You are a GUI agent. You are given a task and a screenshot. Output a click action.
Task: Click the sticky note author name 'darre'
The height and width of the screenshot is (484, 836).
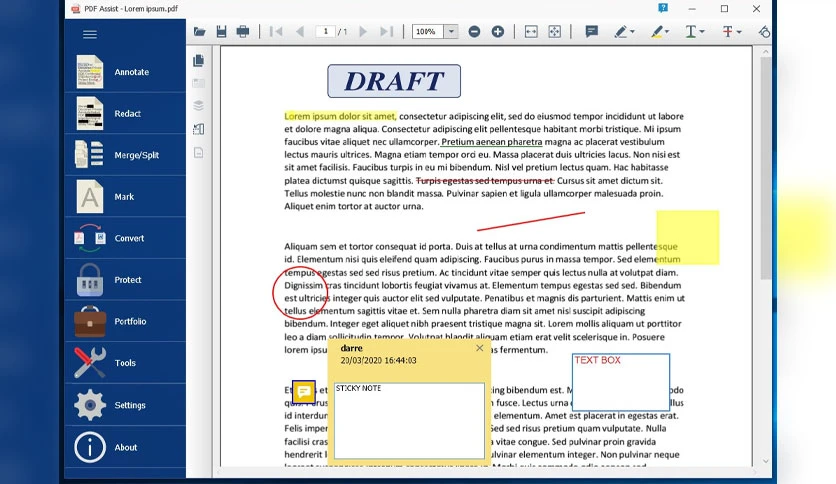(x=351, y=348)
